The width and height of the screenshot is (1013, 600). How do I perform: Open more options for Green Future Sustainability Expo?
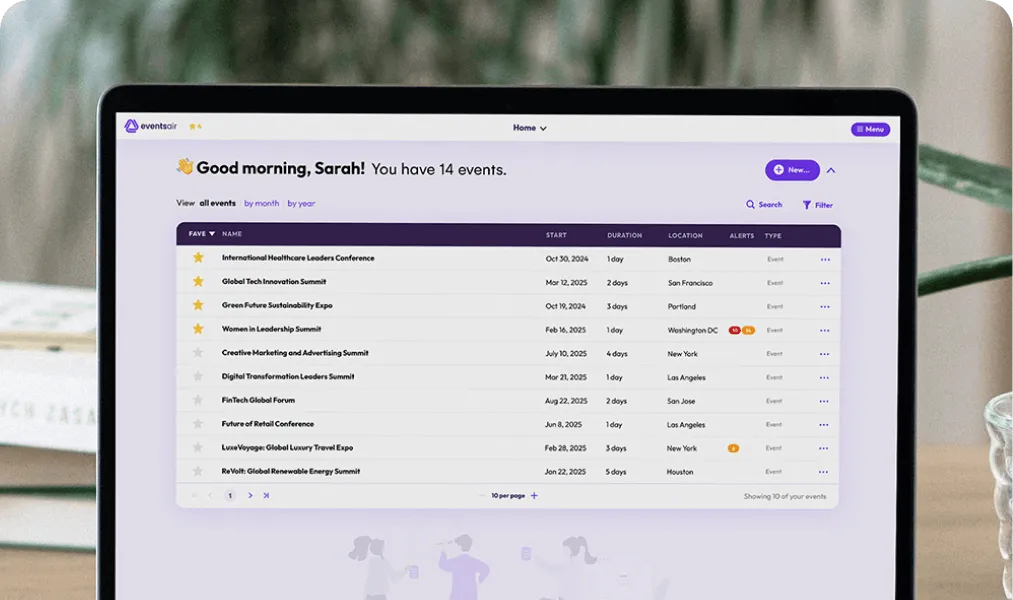click(825, 307)
